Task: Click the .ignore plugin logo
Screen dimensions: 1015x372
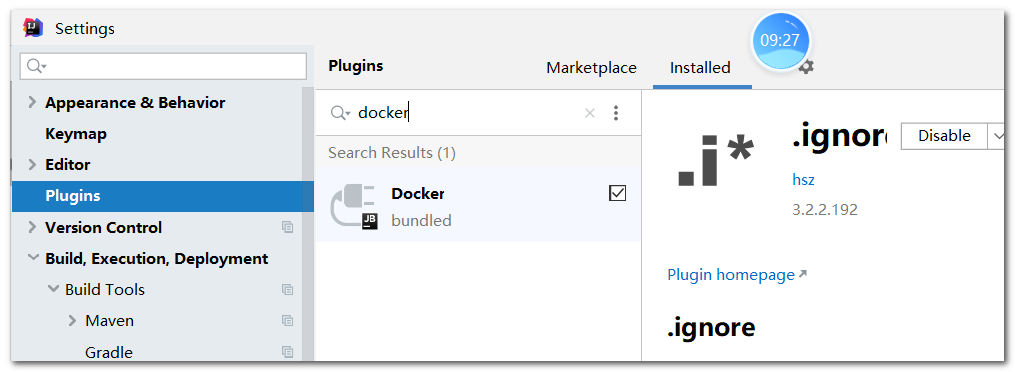Action: coord(715,160)
